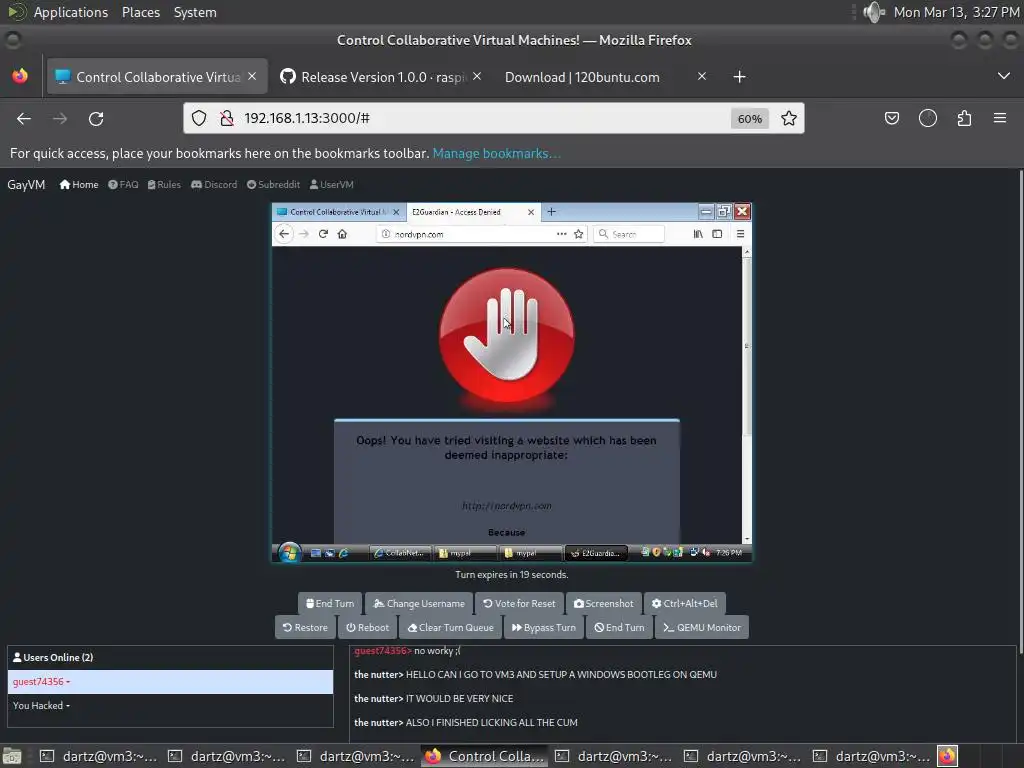This screenshot has width=1024, height=768.
Task: Open the shield tracking protection icon
Action: click(x=199, y=118)
